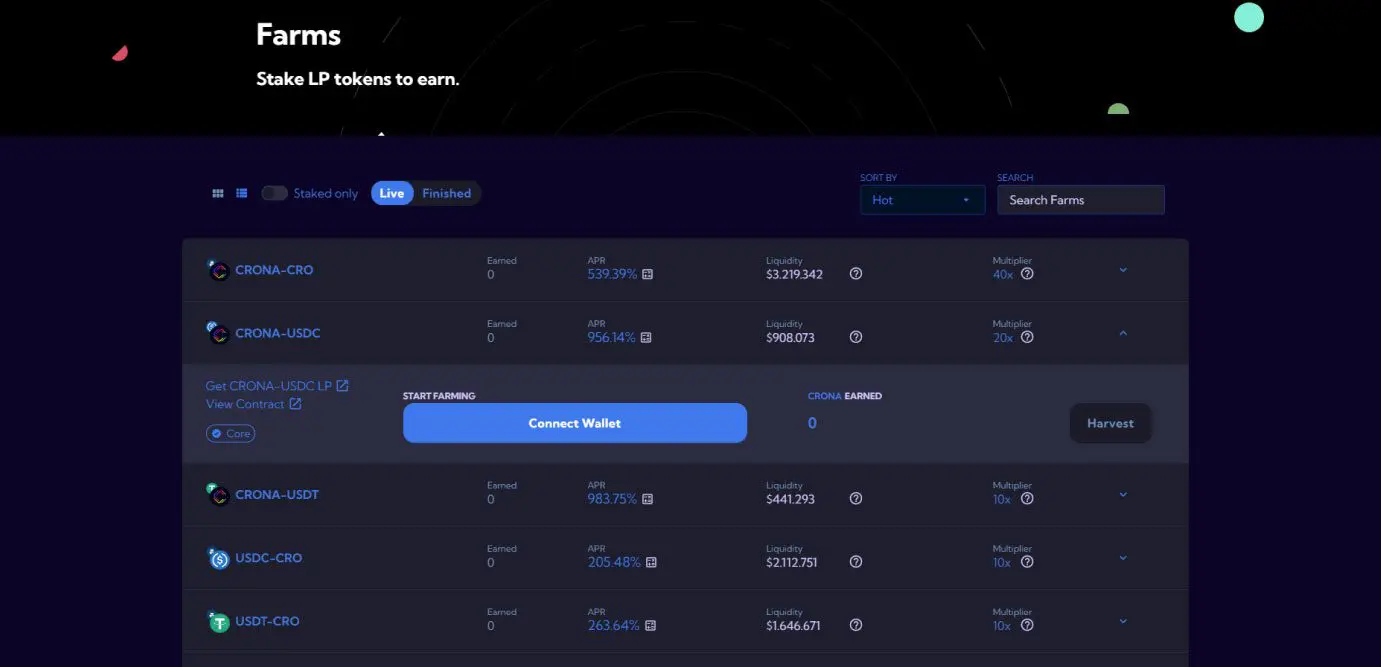This screenshot has height=667, width=1381.
Task: Click multiplier help icon next to 20x
Action: point(1027,337)
